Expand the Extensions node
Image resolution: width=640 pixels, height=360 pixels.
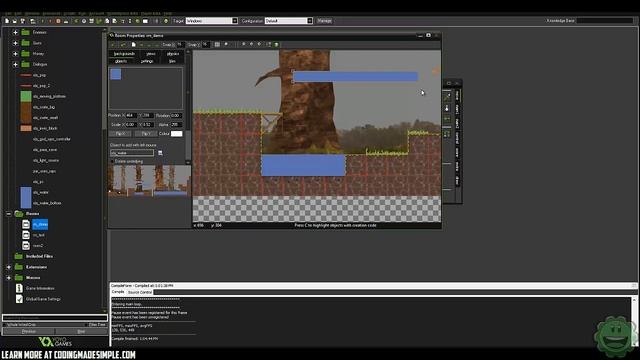coord(9,267)
